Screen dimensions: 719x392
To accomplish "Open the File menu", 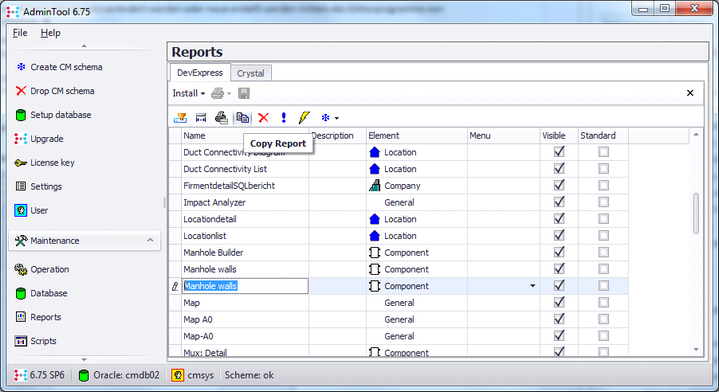I will click(20, 33).
